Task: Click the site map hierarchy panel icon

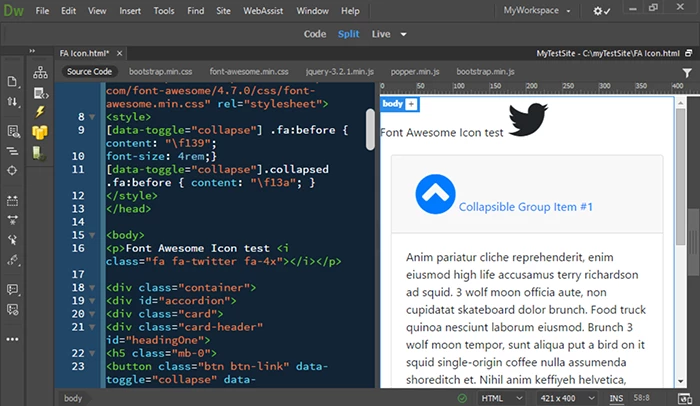Action: point(40,72)
